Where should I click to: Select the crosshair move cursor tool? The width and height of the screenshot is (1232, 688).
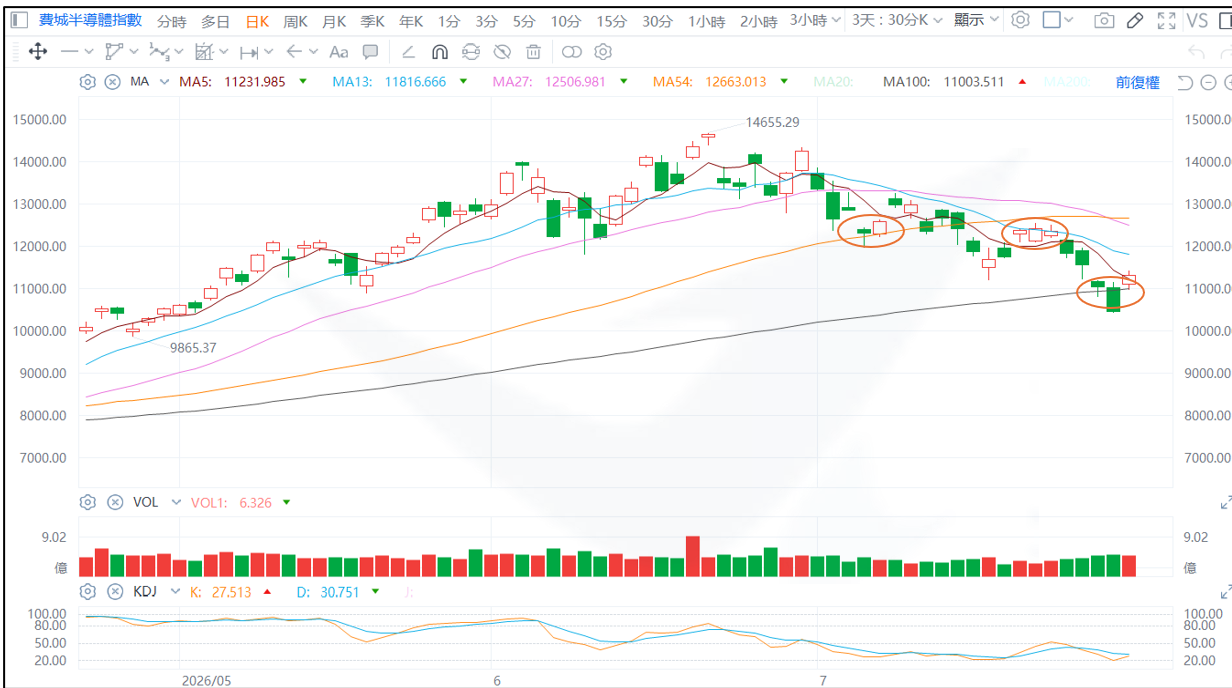tap(38, 52)
